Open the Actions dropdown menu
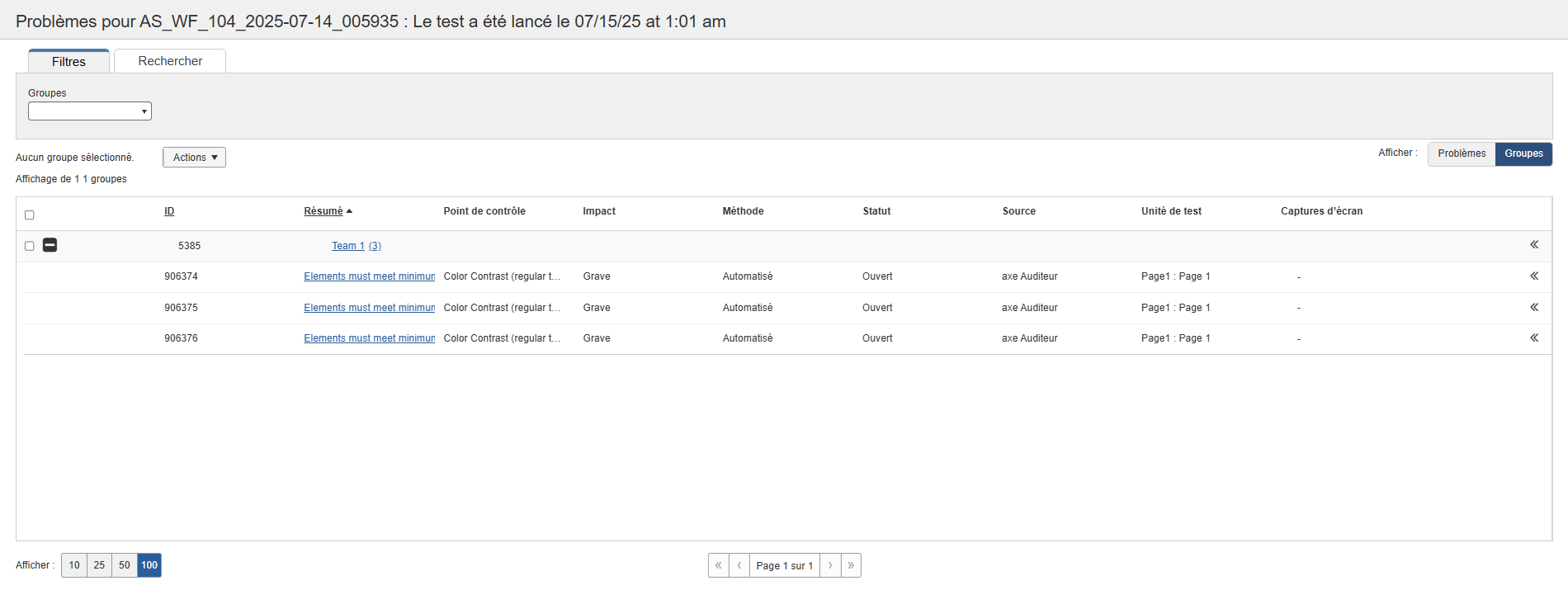1568x590 pixels. (194, 158)
